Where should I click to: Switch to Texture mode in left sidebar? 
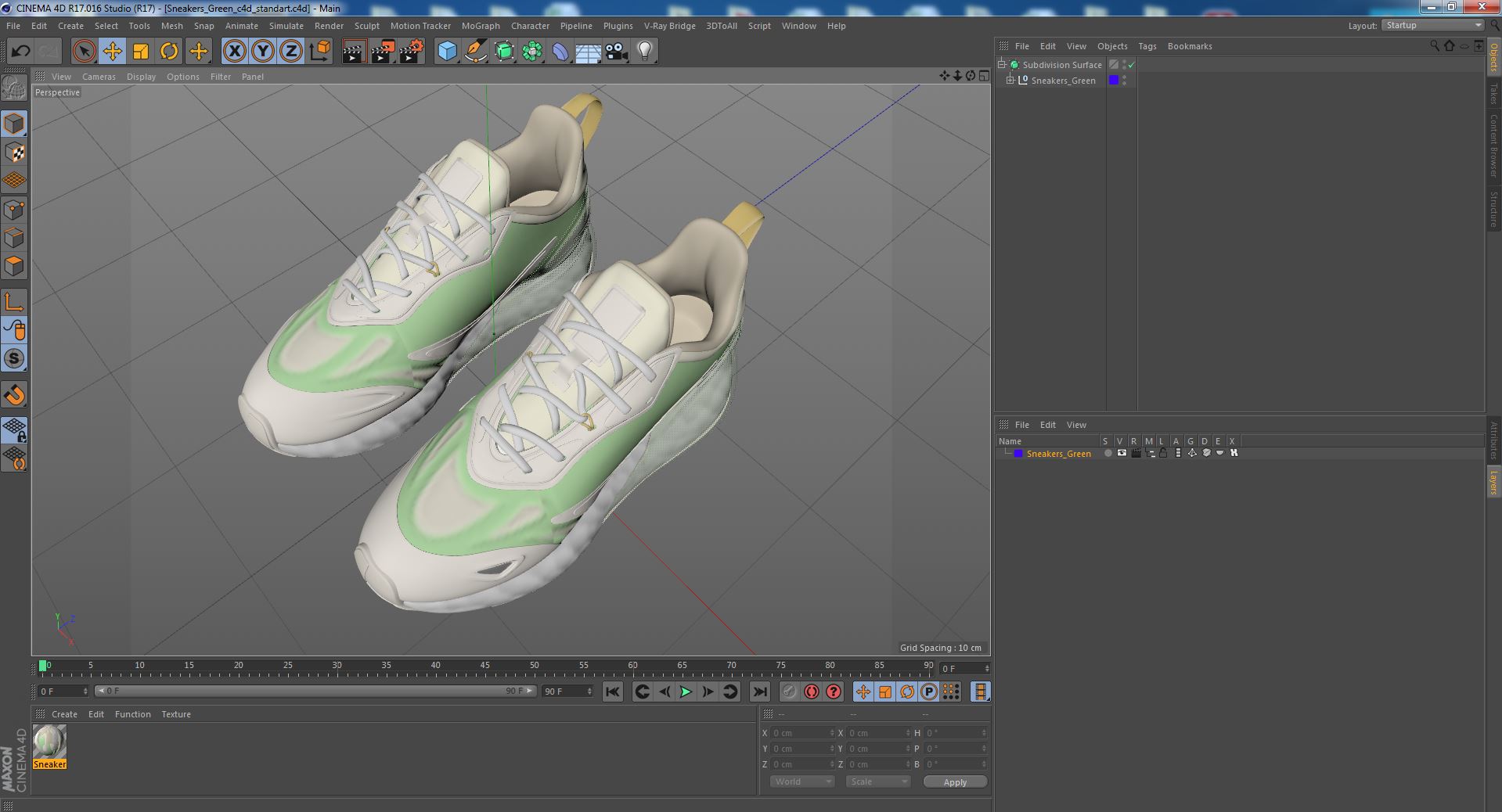coord(14,153)
